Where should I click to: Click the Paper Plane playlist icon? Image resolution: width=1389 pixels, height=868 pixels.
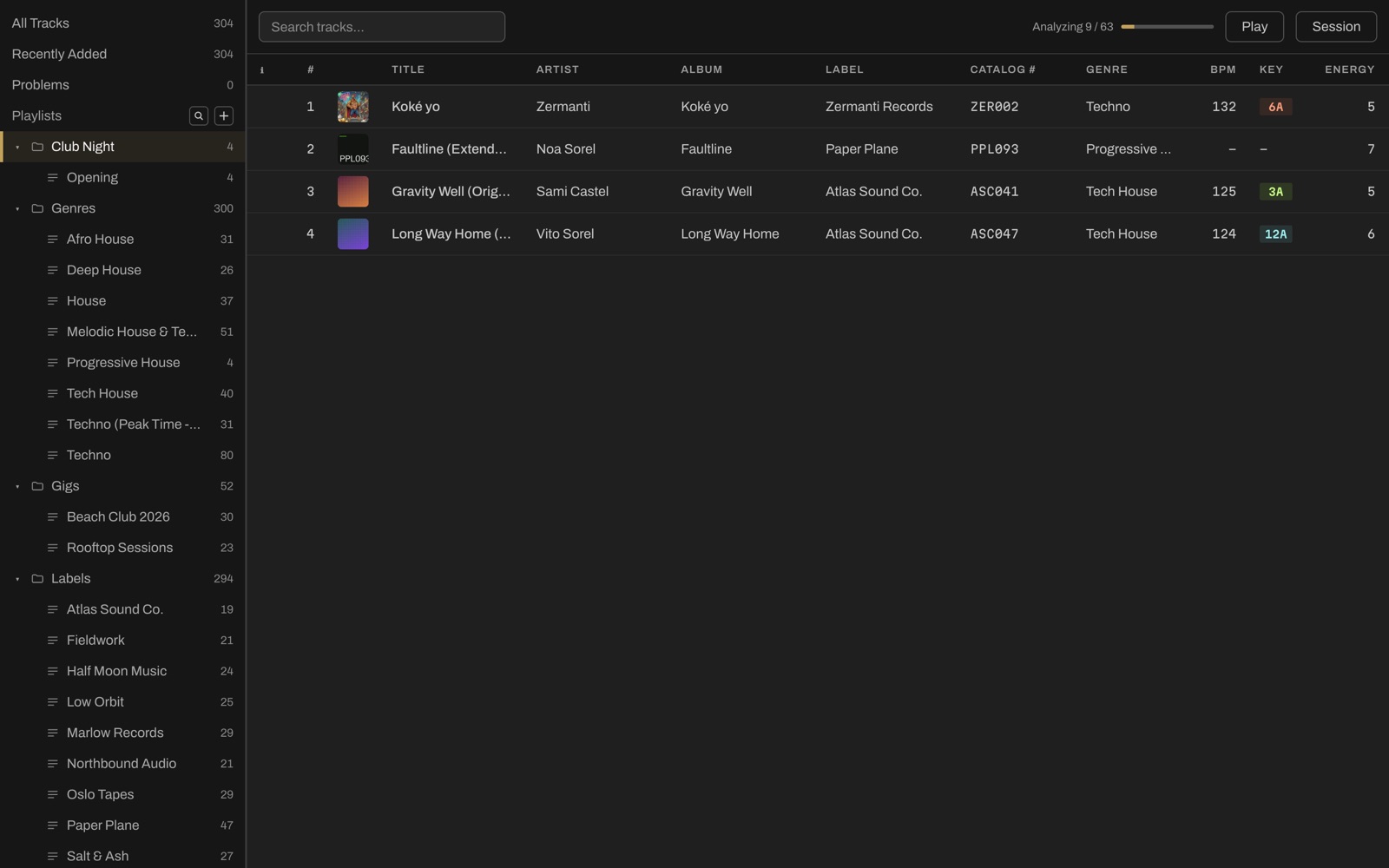pos(53,825)
